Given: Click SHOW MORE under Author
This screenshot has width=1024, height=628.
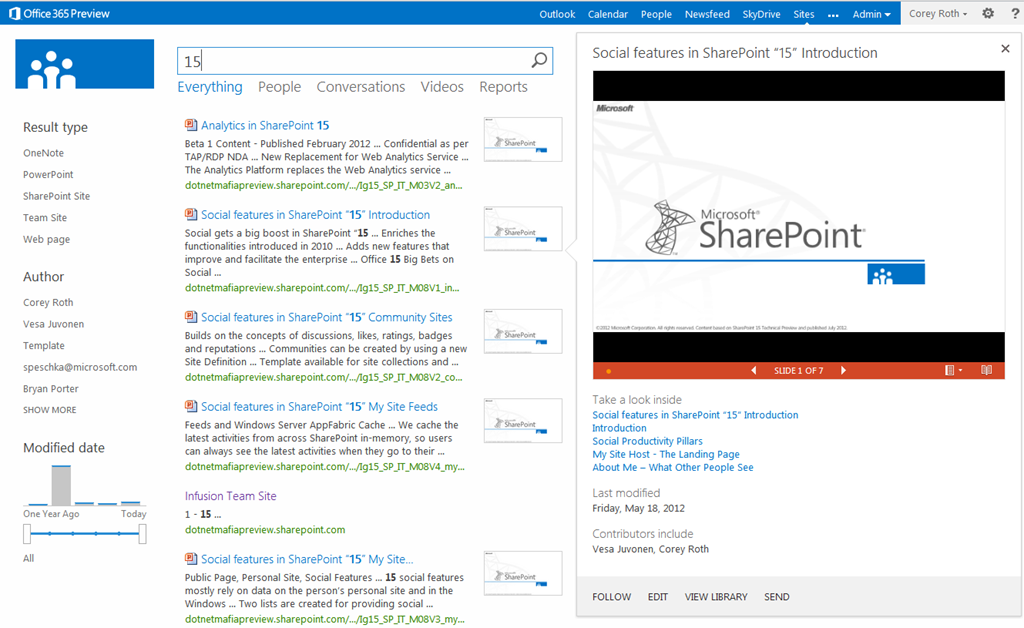Looking at the screenshot, I should 50,410.
